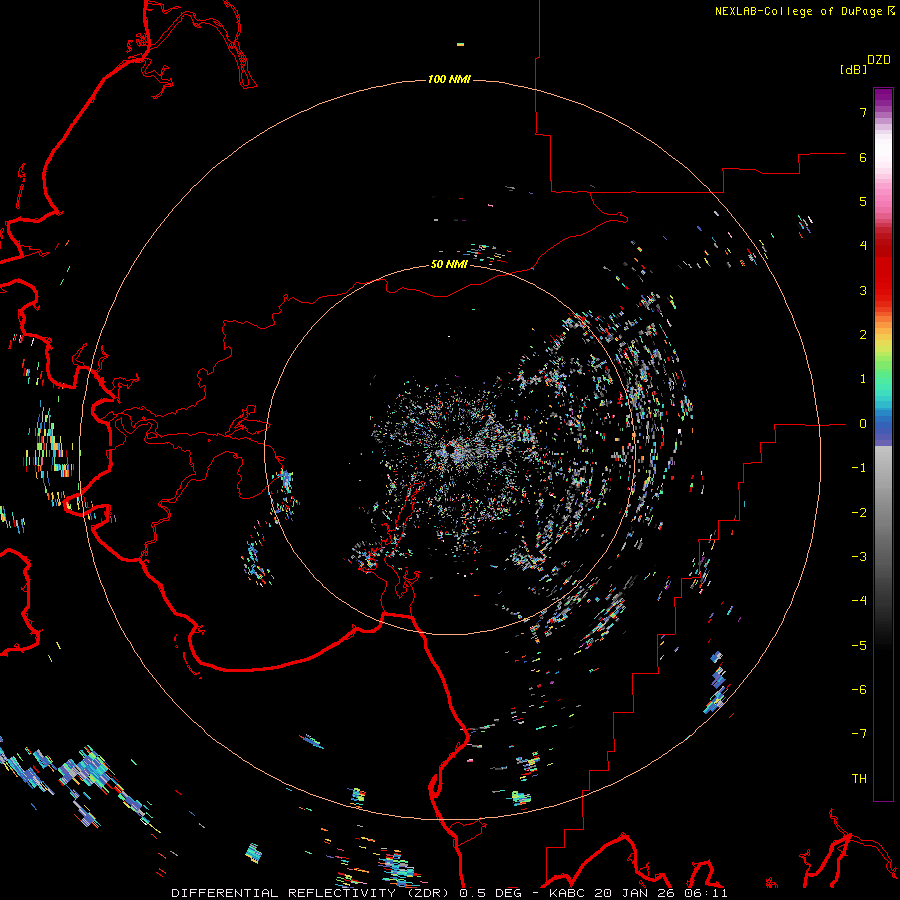Click the TH threshold label on colorbar
This screenshot has height=900, width=900.
click(x=859, y=779)
